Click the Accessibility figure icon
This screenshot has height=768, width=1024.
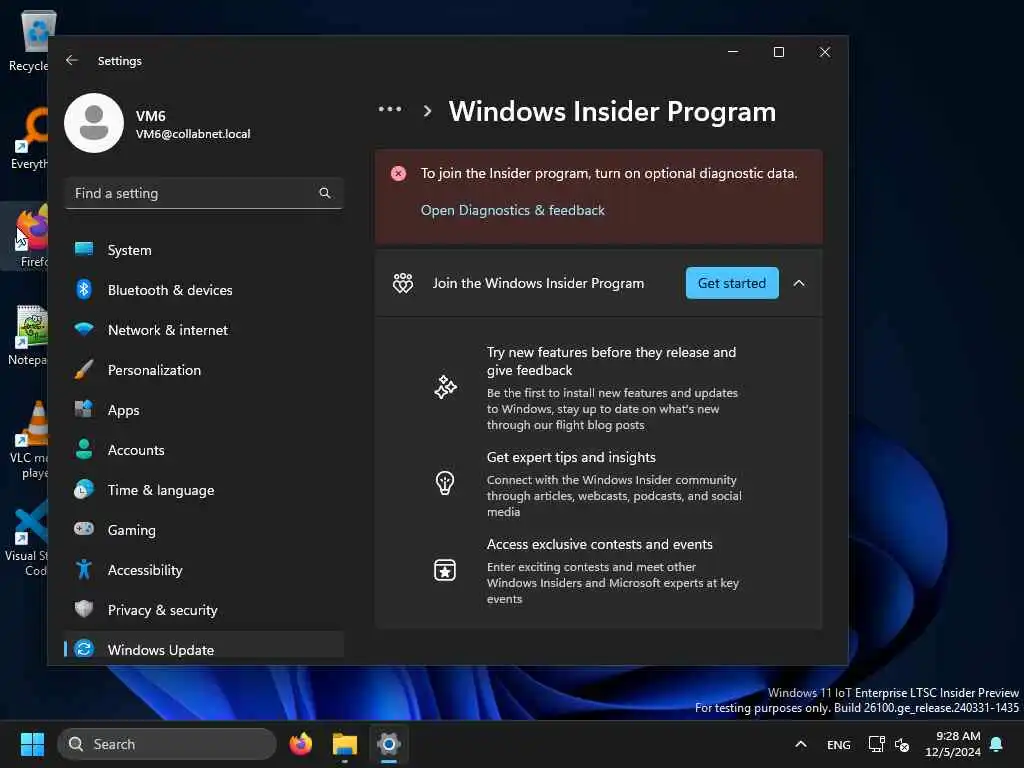pos(84,569)
